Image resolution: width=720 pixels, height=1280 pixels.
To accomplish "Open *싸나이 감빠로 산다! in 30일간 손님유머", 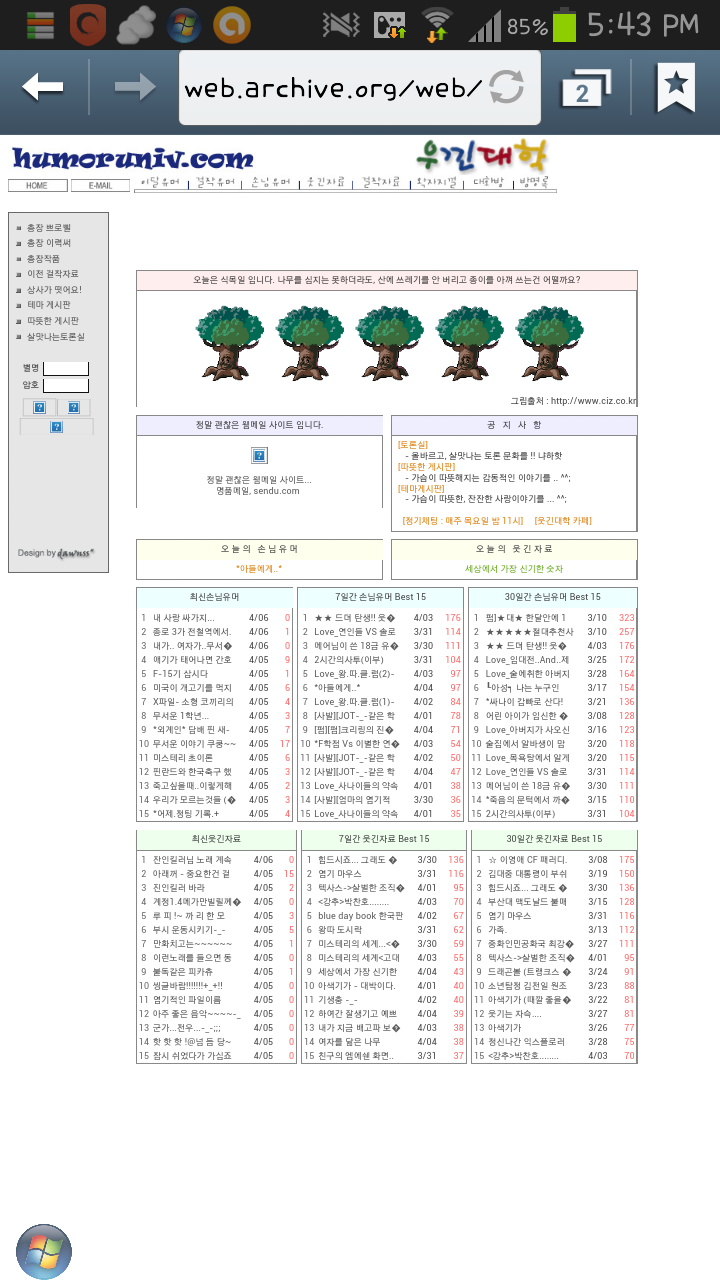I will pos(525,702).
